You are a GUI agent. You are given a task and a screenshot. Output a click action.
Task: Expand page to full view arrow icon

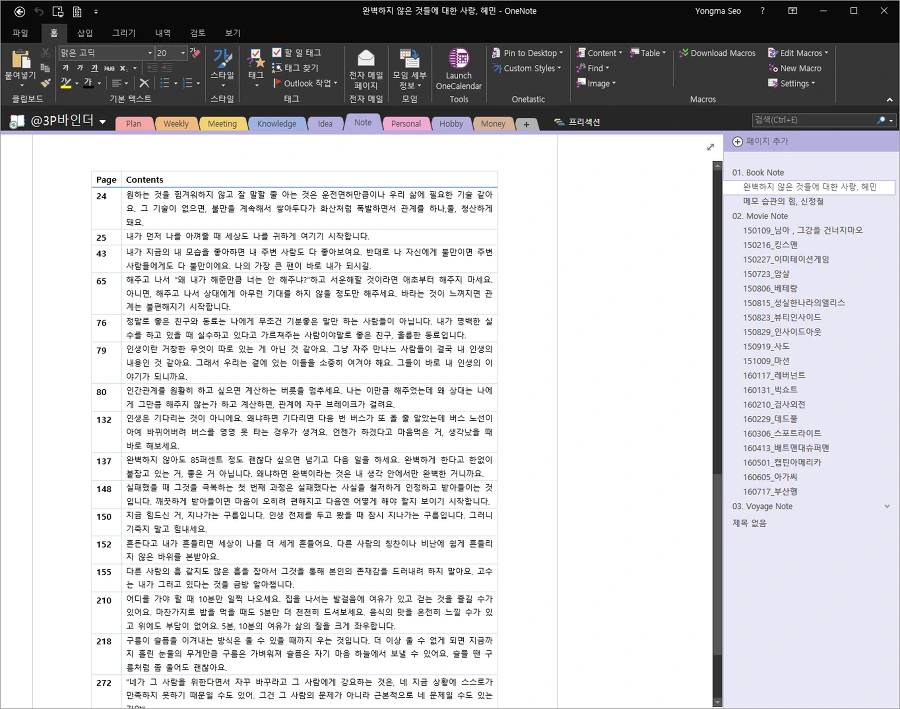tap(710, 147)
